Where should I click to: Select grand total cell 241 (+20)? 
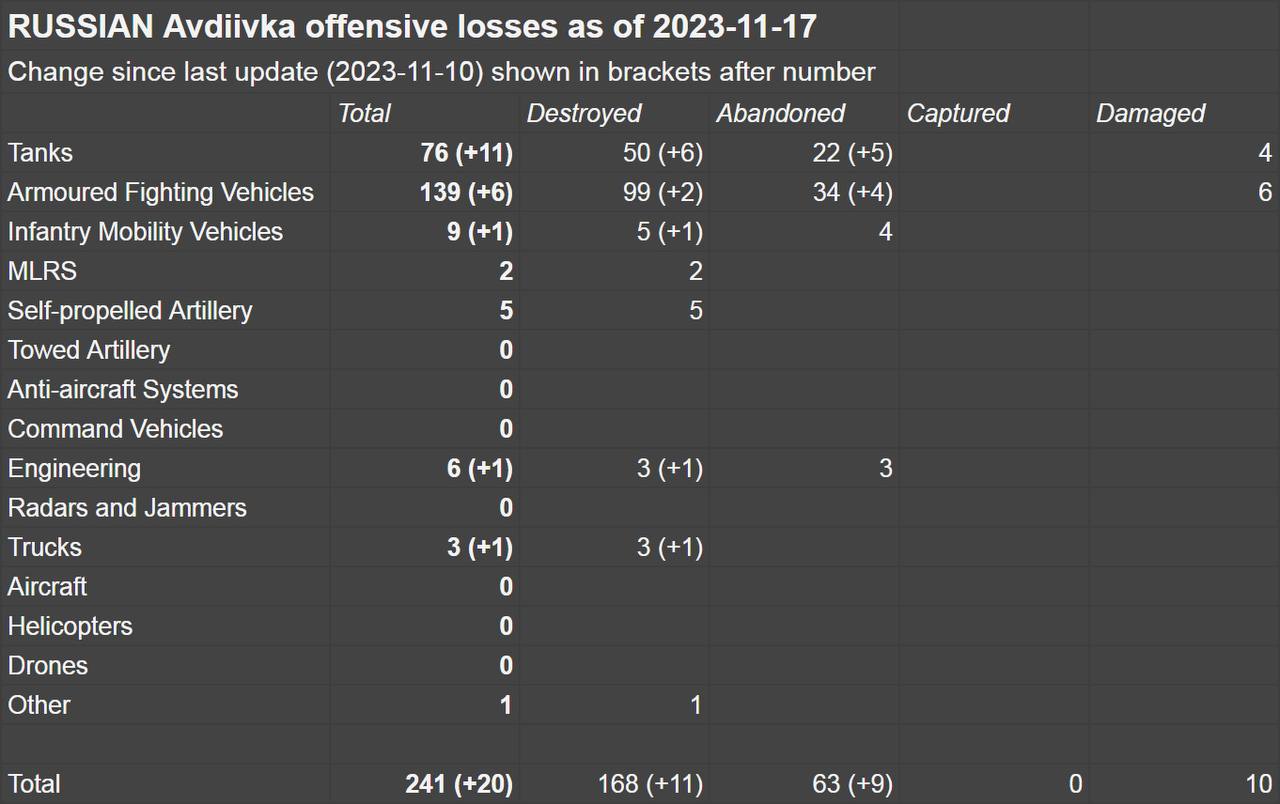459,785
